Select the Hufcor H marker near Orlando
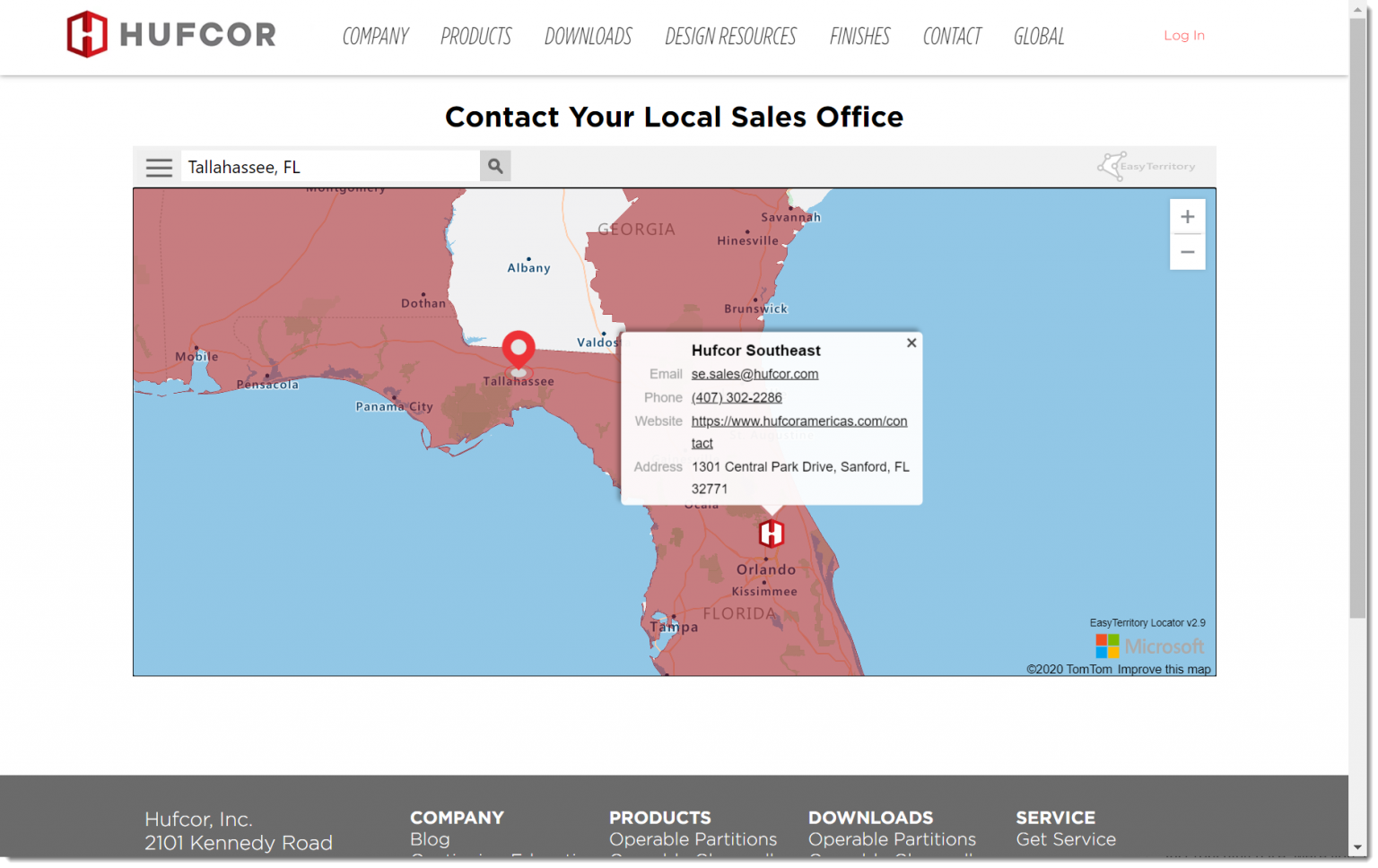1378x868 pixels. pos(772,534)
